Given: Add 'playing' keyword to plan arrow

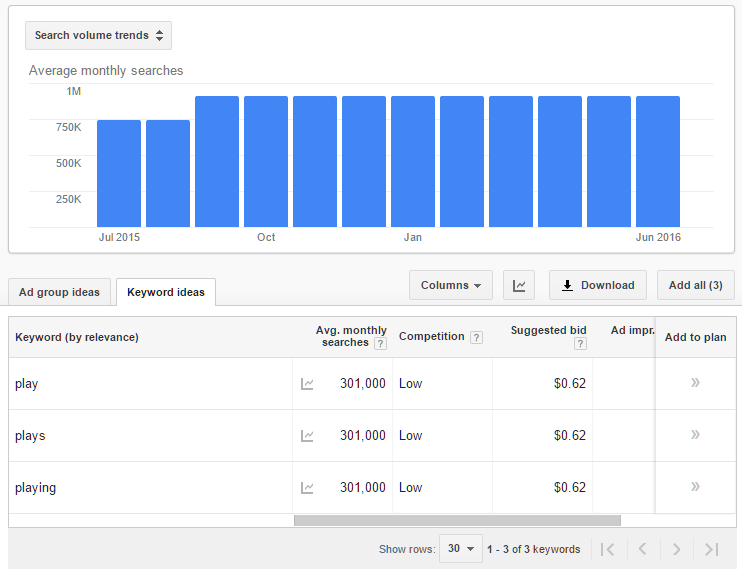Looking at the screenshot, I should (695, 487).
